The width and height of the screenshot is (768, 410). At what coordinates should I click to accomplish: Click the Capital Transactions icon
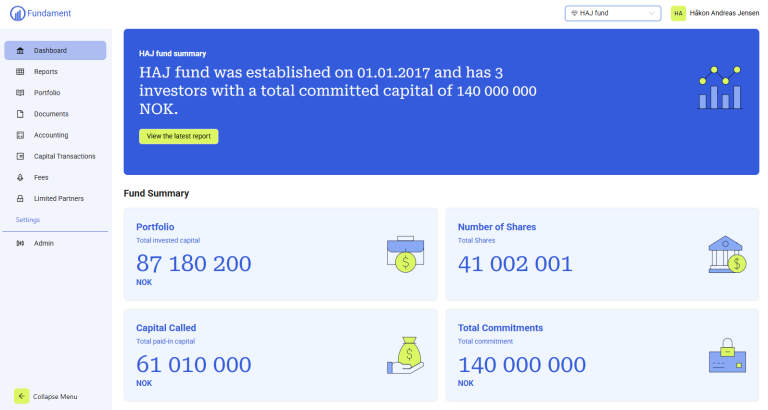pos(21,156)
